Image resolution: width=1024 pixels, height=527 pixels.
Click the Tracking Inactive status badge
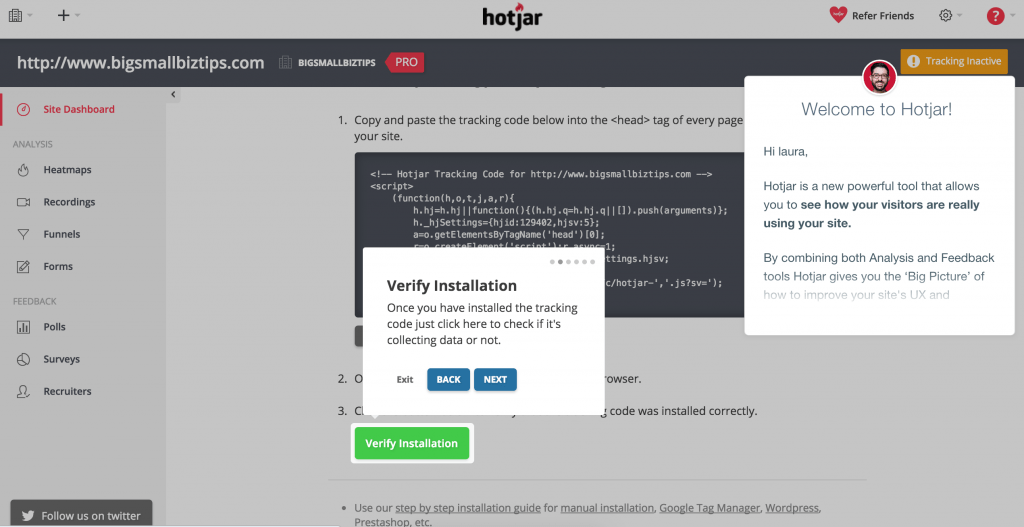[953, 61]
